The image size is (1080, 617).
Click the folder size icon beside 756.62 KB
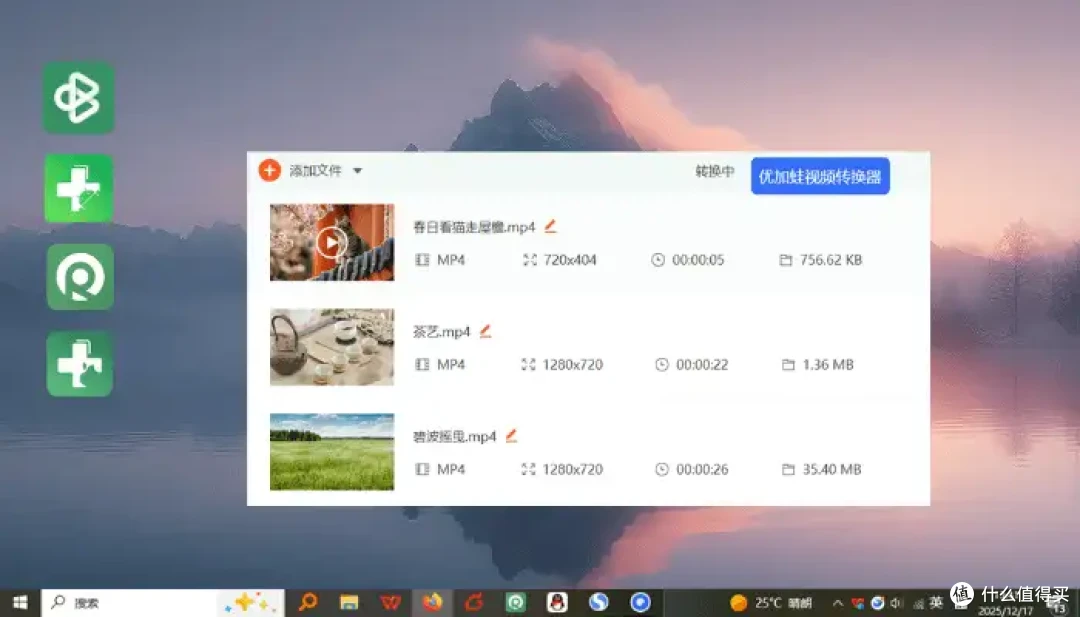click(785, 260)
